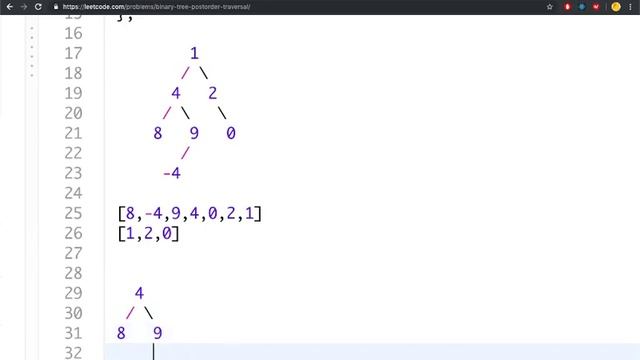
Task: Click empty line 24 number
Action: pos(73,193)
